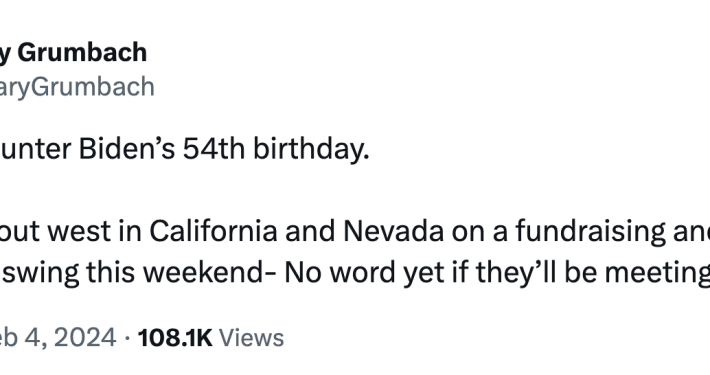Open the aryGrumbach handle profile link
Image resolution: width=710 pixels, height=375 pixels.
click(77, 87)
